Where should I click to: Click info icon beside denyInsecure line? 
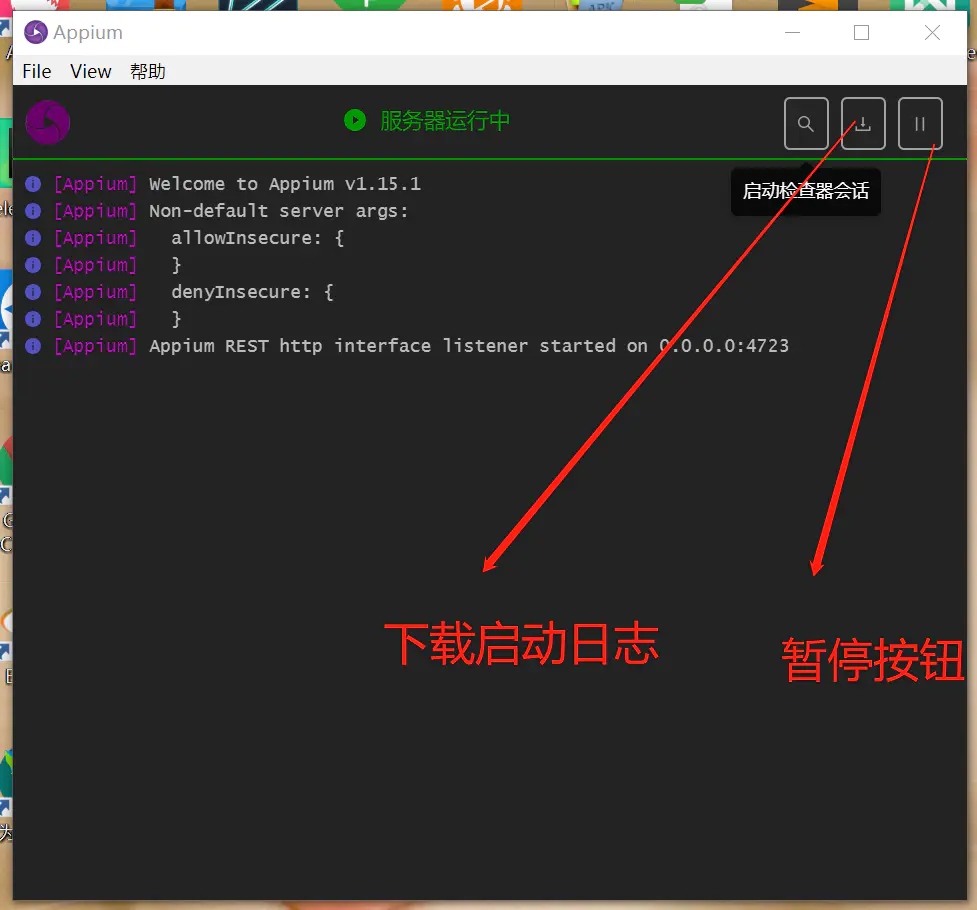point(33,292)
